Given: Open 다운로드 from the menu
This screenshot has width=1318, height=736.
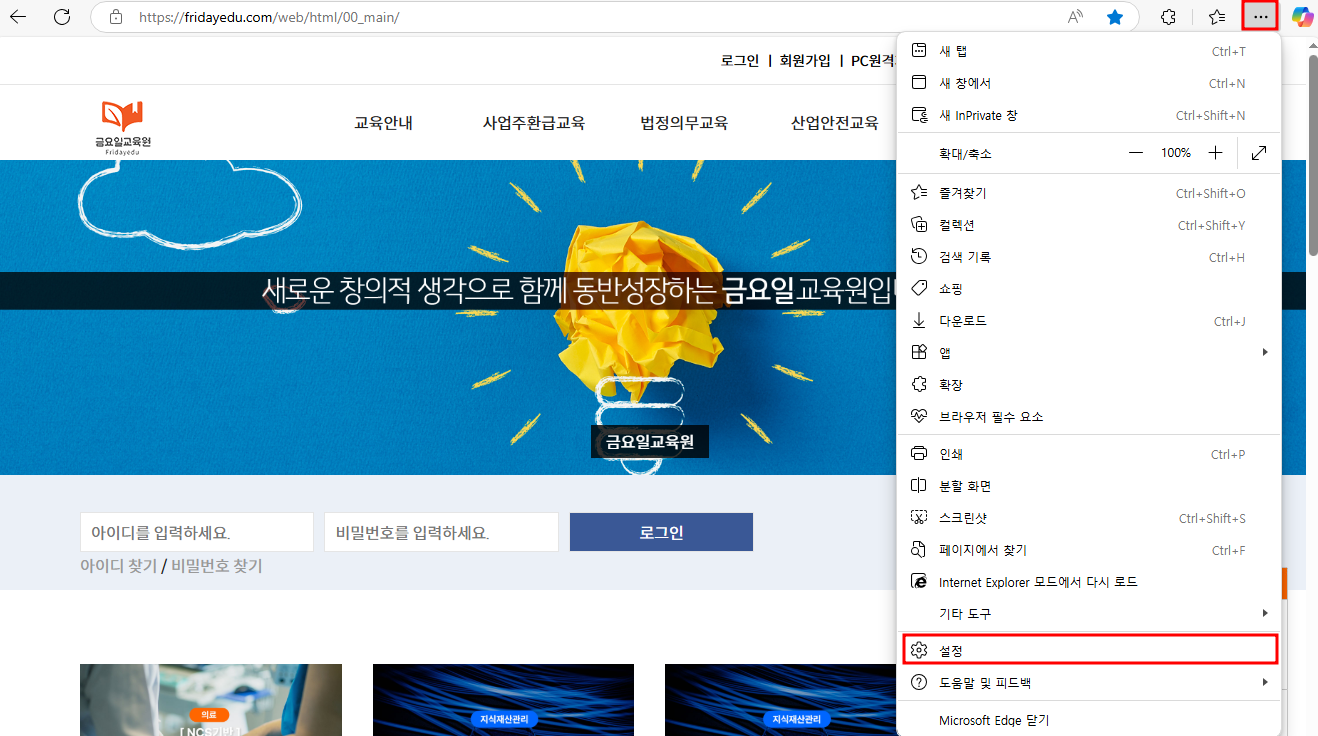Looking at the screenshot, I should 1090,321.
